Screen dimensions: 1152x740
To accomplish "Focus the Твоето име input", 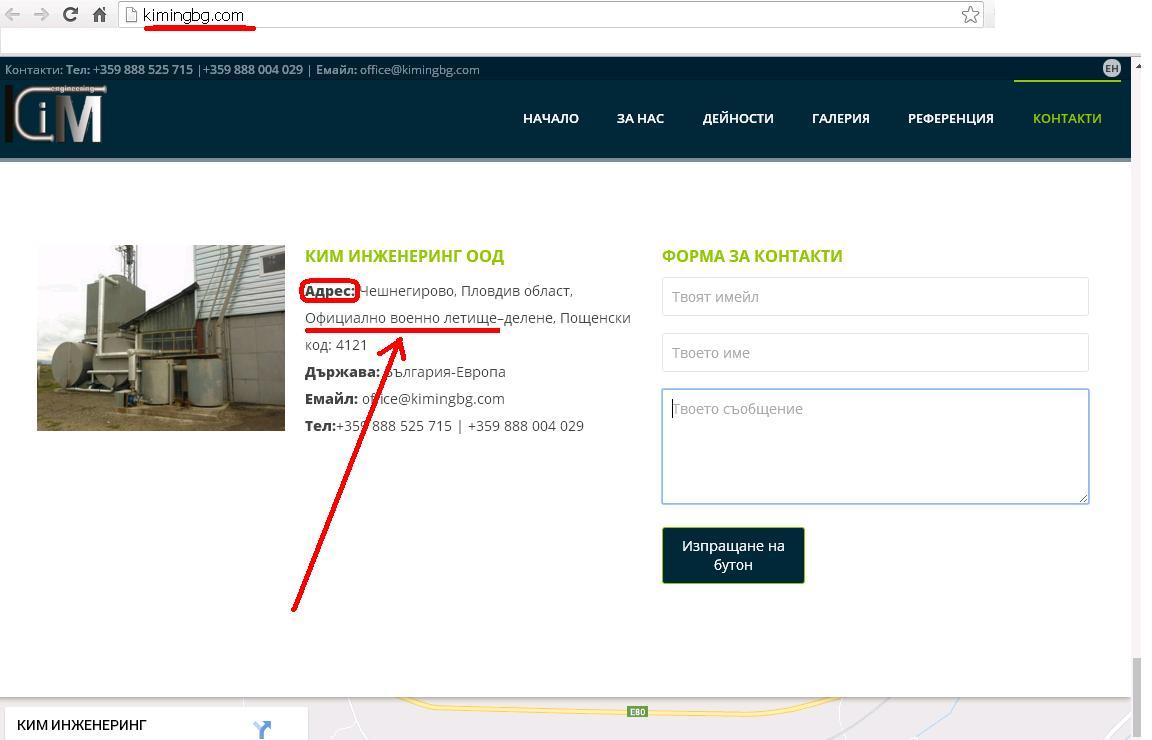I will pyautogui.click(x=875, y=353).
